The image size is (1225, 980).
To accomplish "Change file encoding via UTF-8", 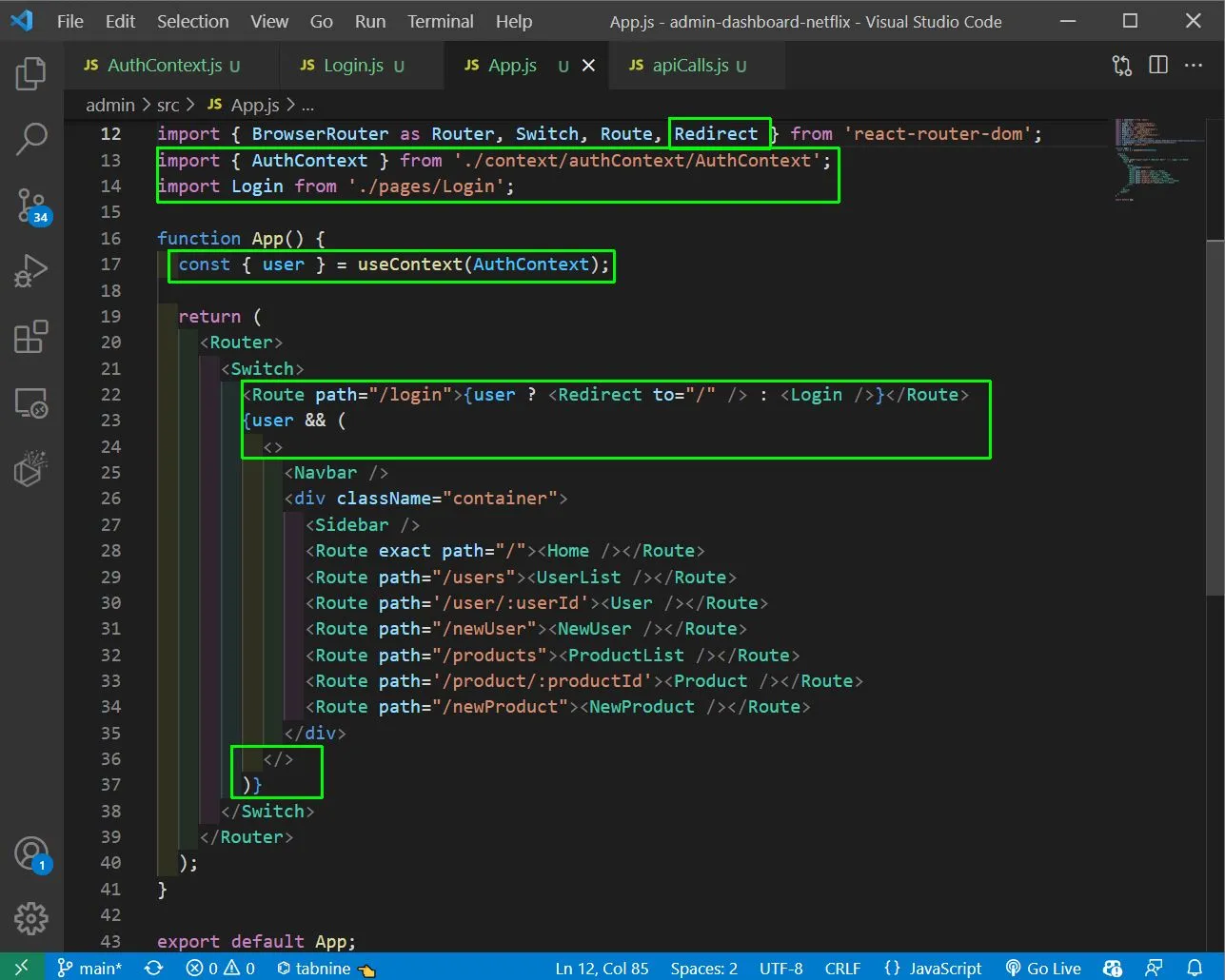I will 780,968.
